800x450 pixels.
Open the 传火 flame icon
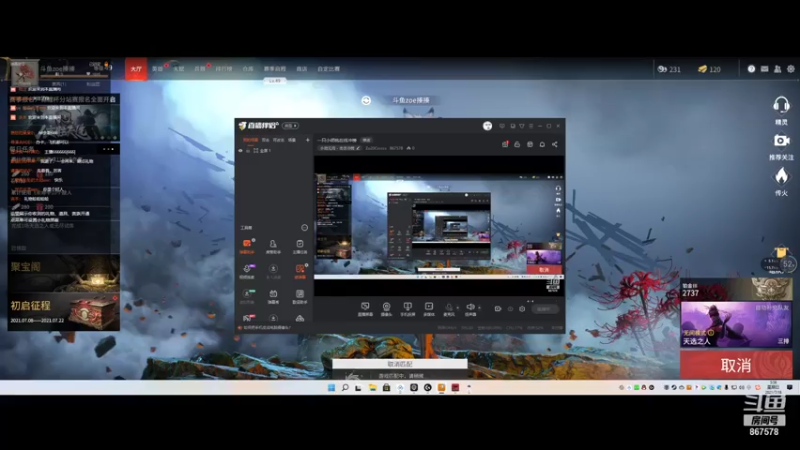pos(781,176)
